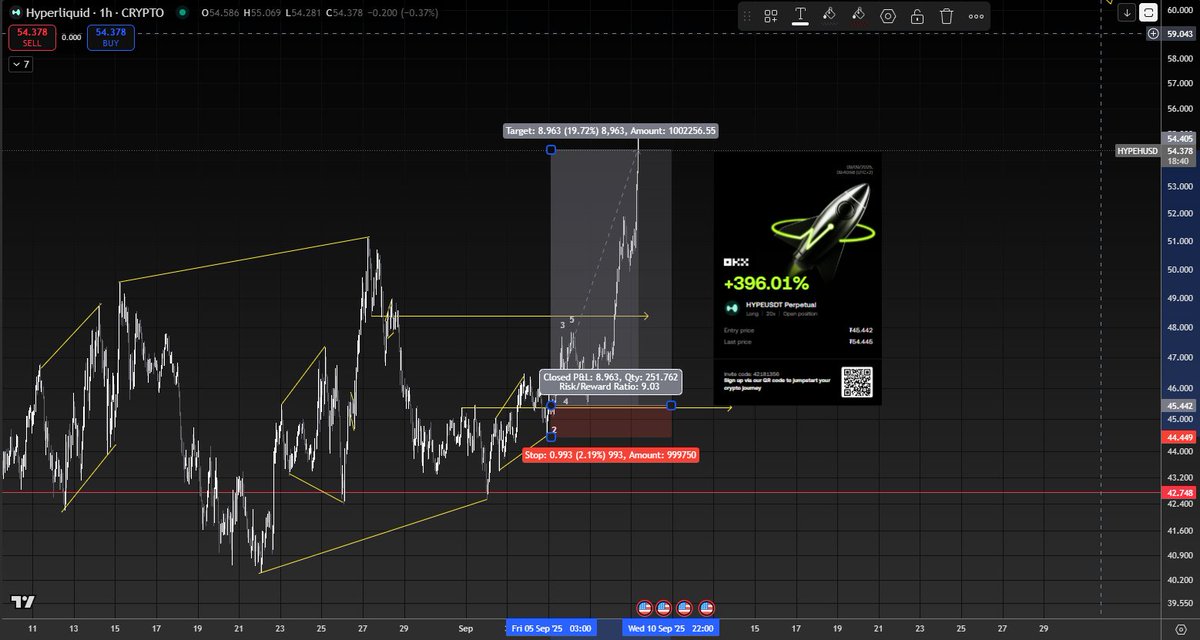Open the TradingView logo at bottom left
This screenshot has height=640, width=1200.
tap(22, 602)
